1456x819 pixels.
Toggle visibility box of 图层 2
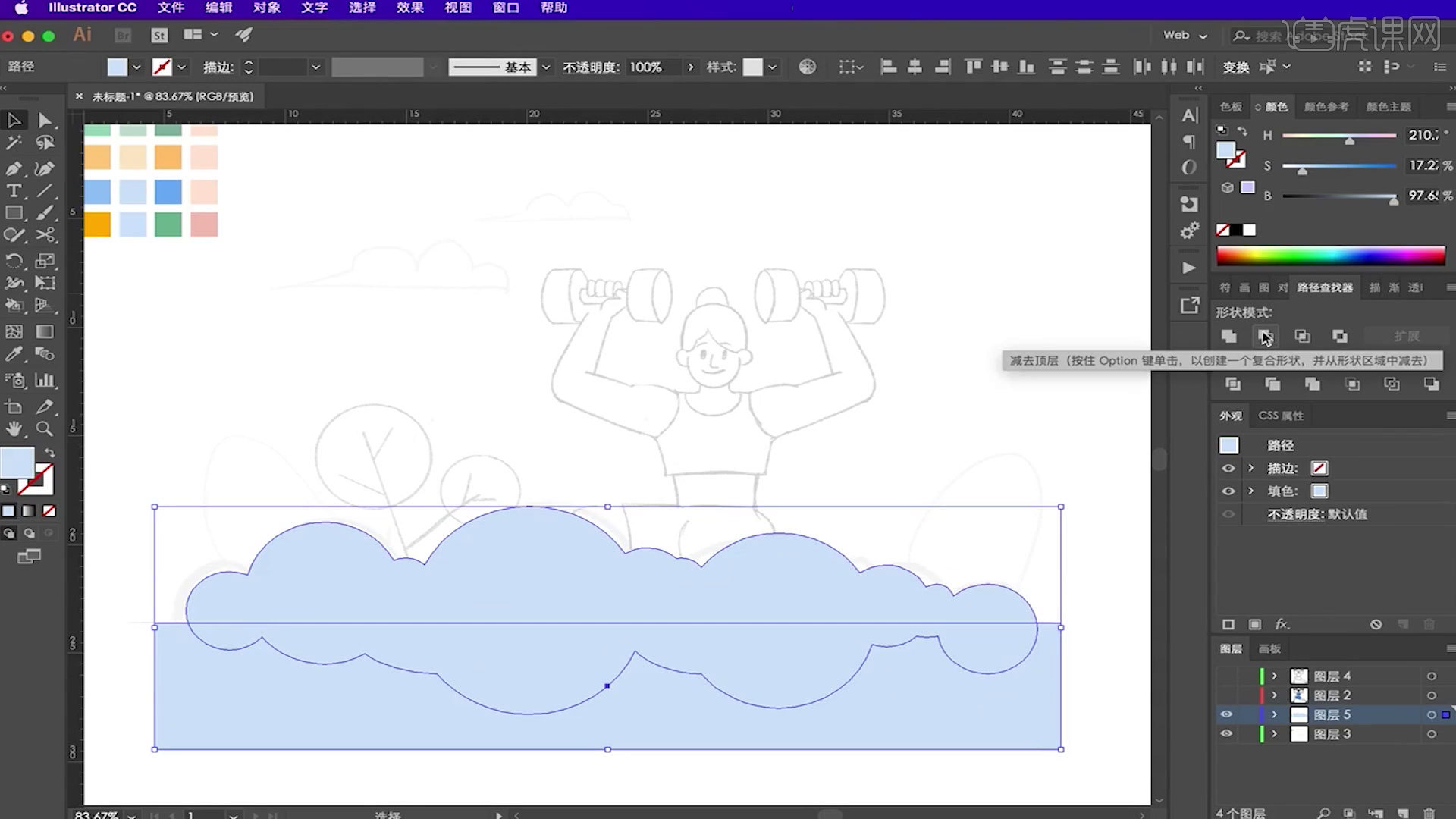(1226, 695)
